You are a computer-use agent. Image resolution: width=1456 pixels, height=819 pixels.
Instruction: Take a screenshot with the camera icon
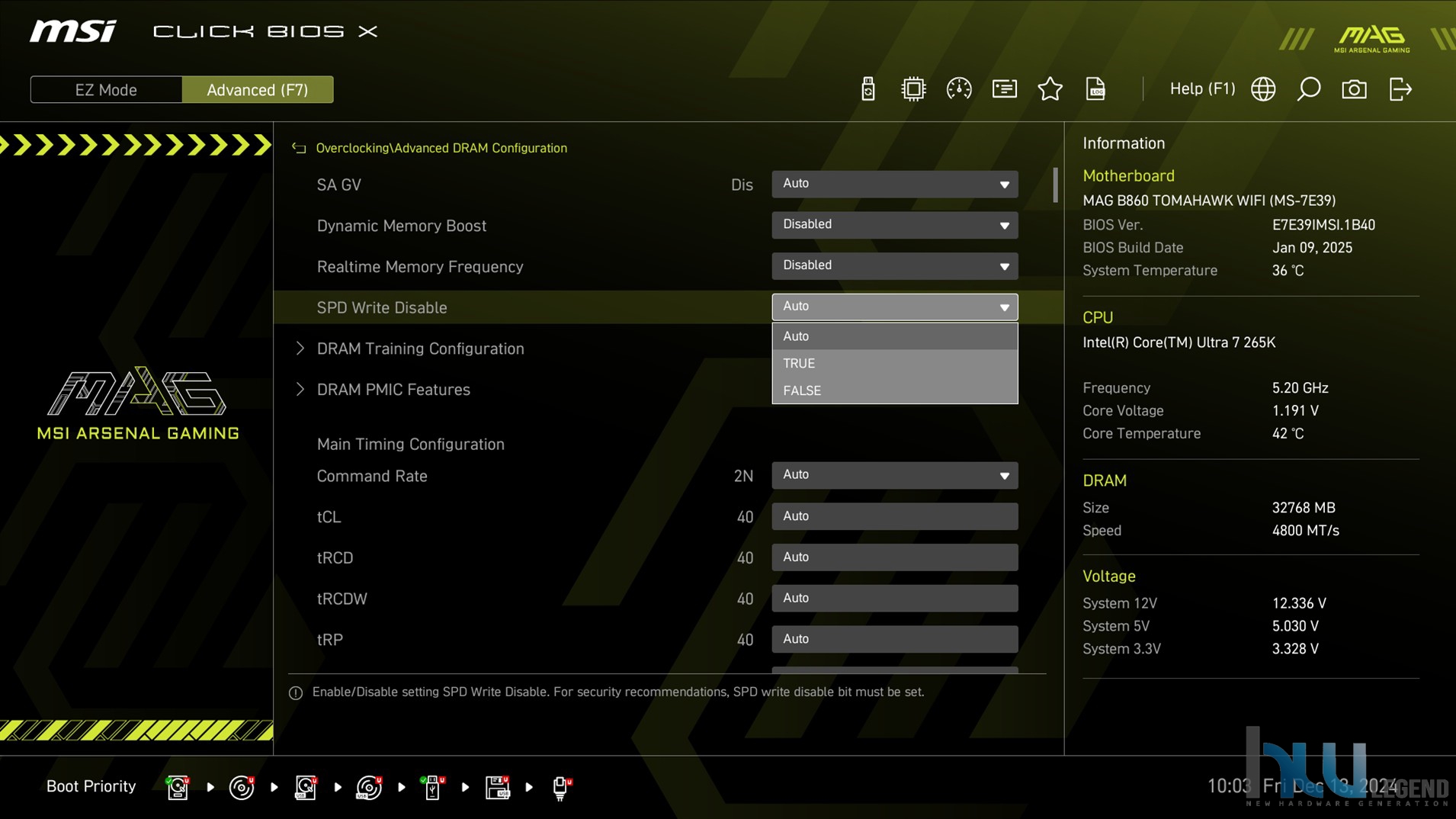point(1354,89)
